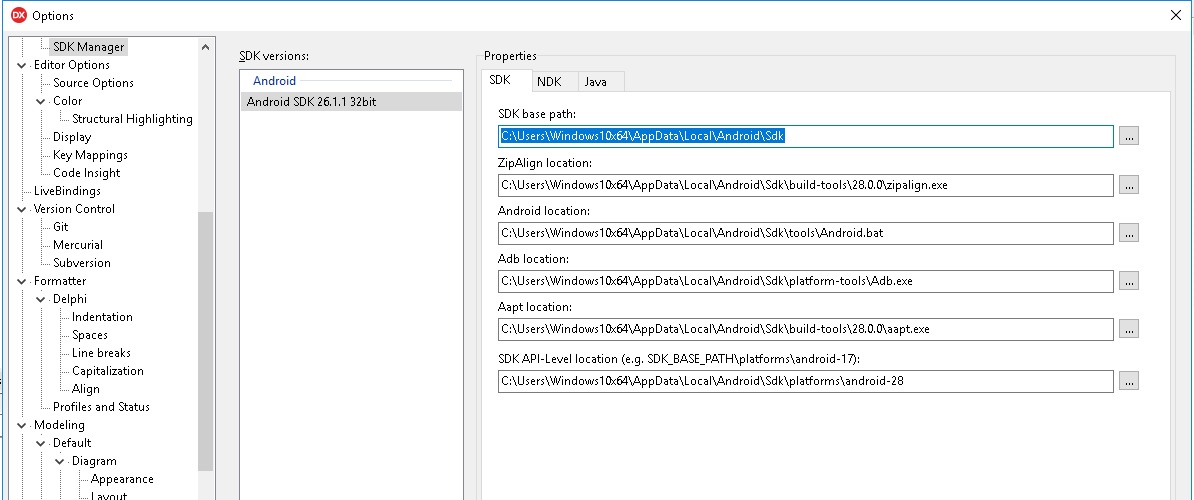Select Subversion under Version Control
The image size is (1194, 500).
pyautogui.click(x=81, y=263)
